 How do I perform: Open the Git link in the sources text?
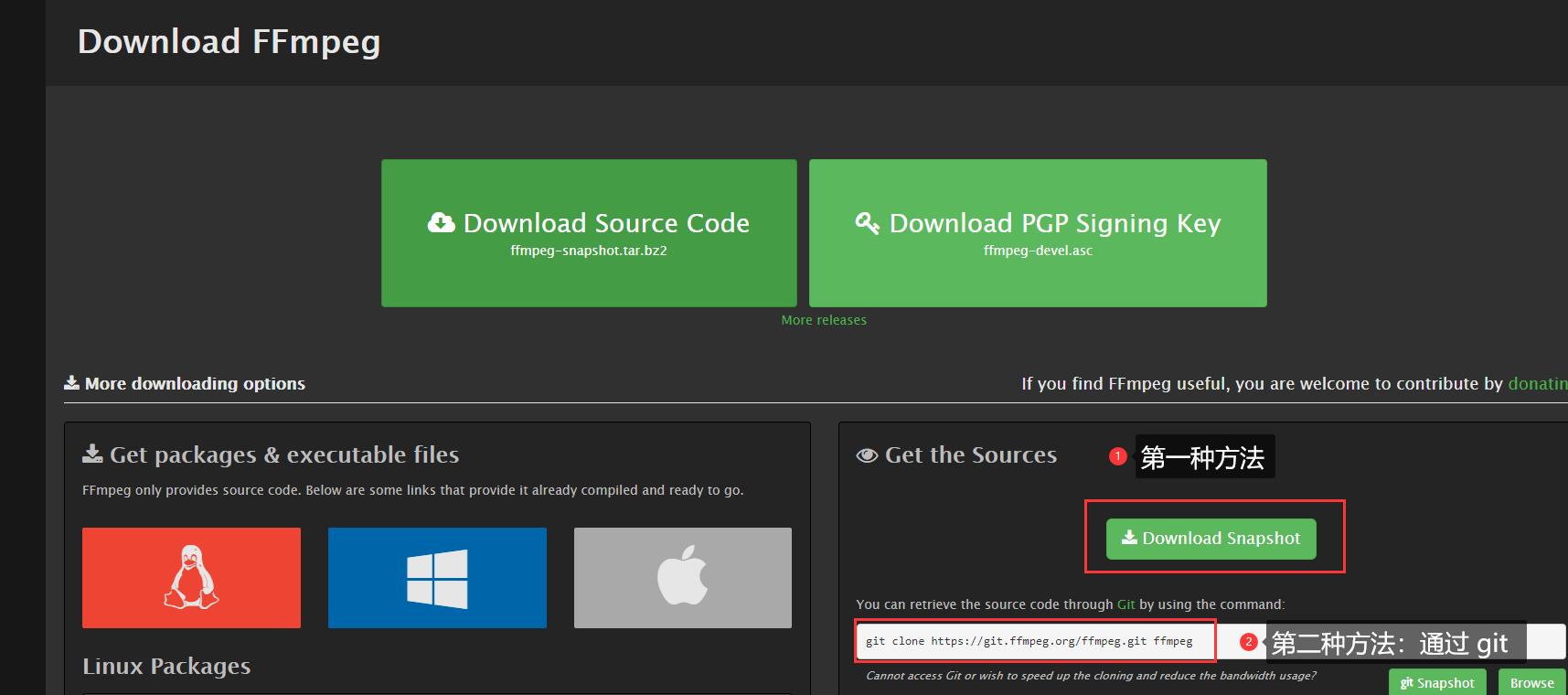coord(1125,604)
